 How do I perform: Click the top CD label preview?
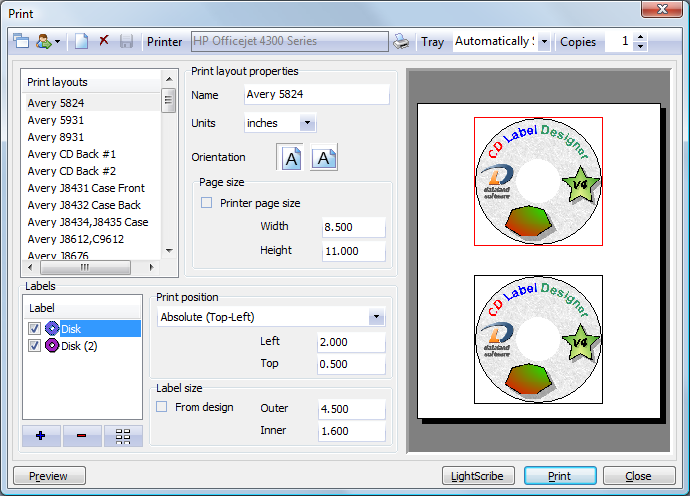(538, 181)
